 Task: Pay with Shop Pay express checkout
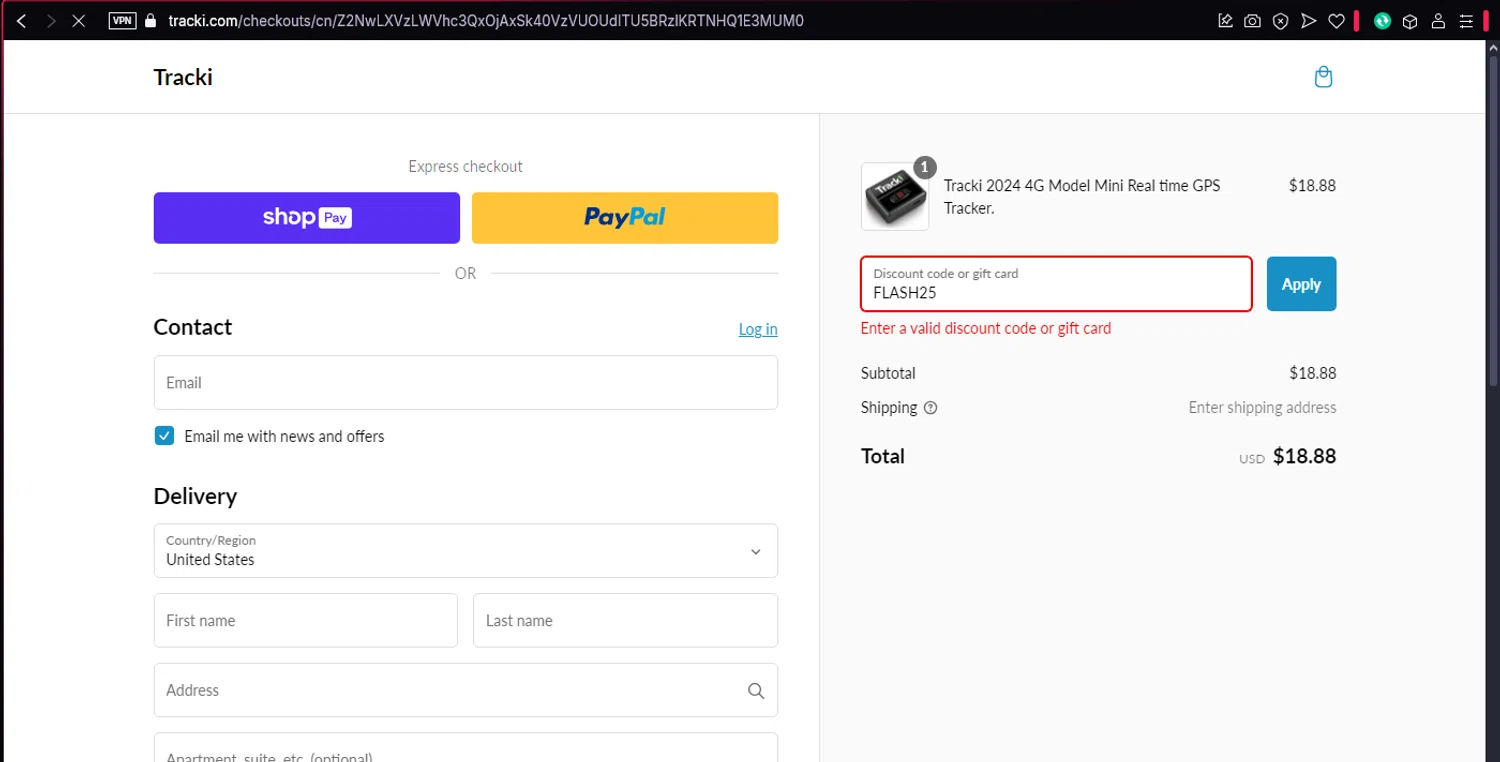click(307, 217)
